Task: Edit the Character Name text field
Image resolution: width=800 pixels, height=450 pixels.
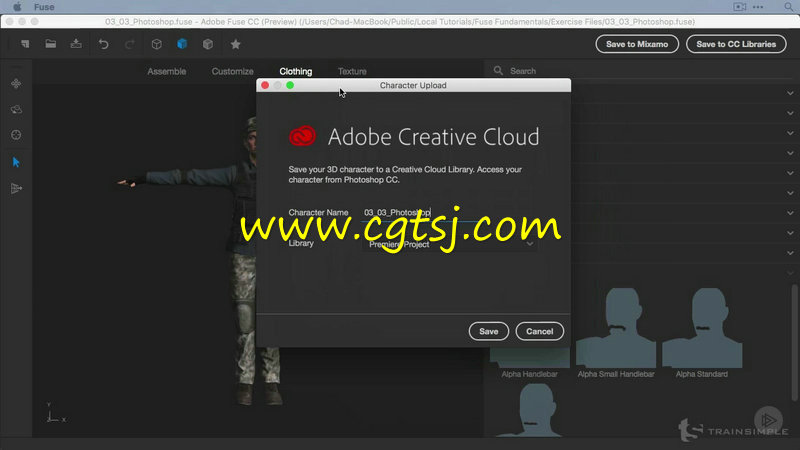Action: (449, 213)
